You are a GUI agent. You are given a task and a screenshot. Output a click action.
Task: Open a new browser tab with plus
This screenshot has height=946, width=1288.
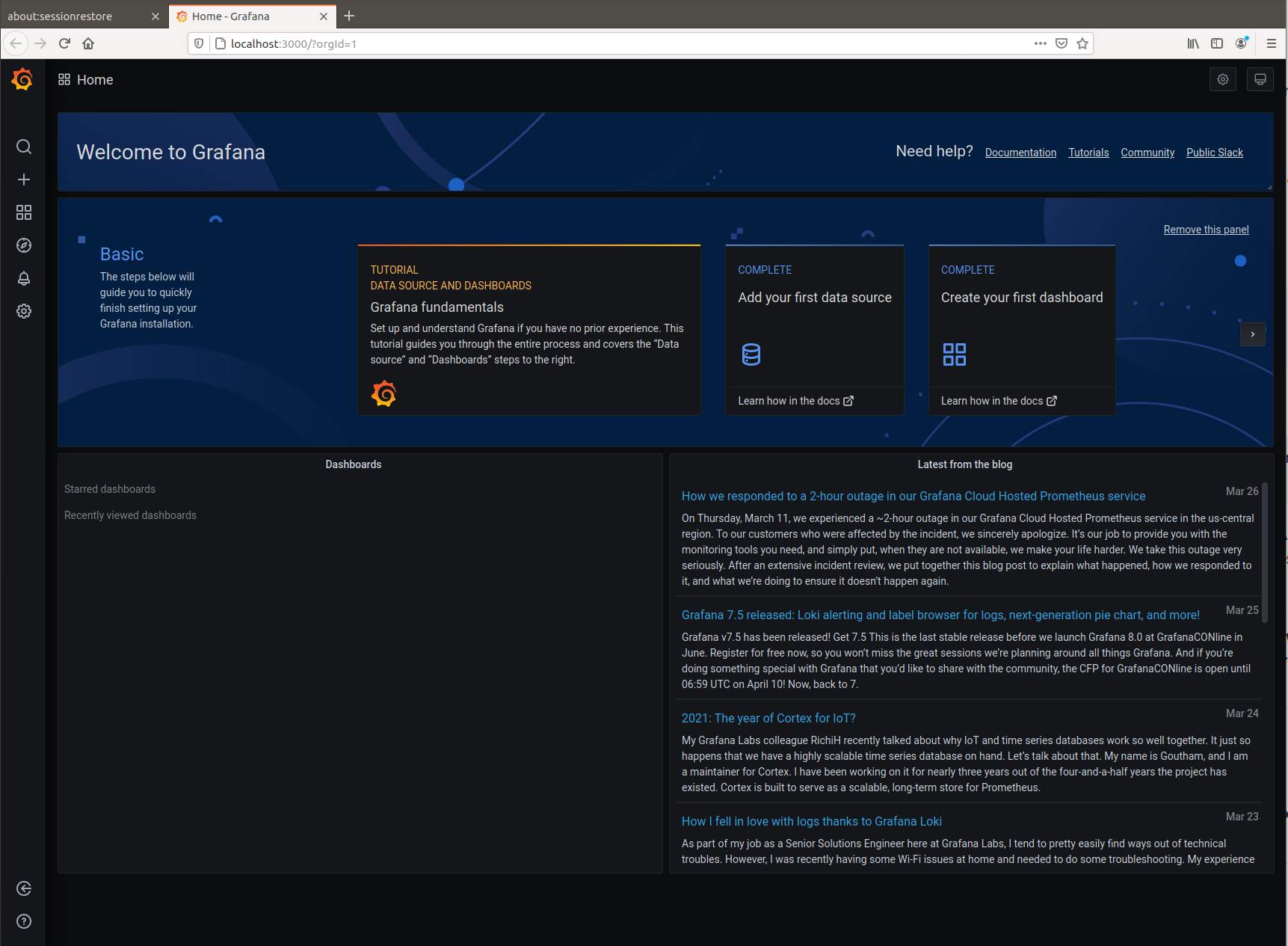click(349, 16)
